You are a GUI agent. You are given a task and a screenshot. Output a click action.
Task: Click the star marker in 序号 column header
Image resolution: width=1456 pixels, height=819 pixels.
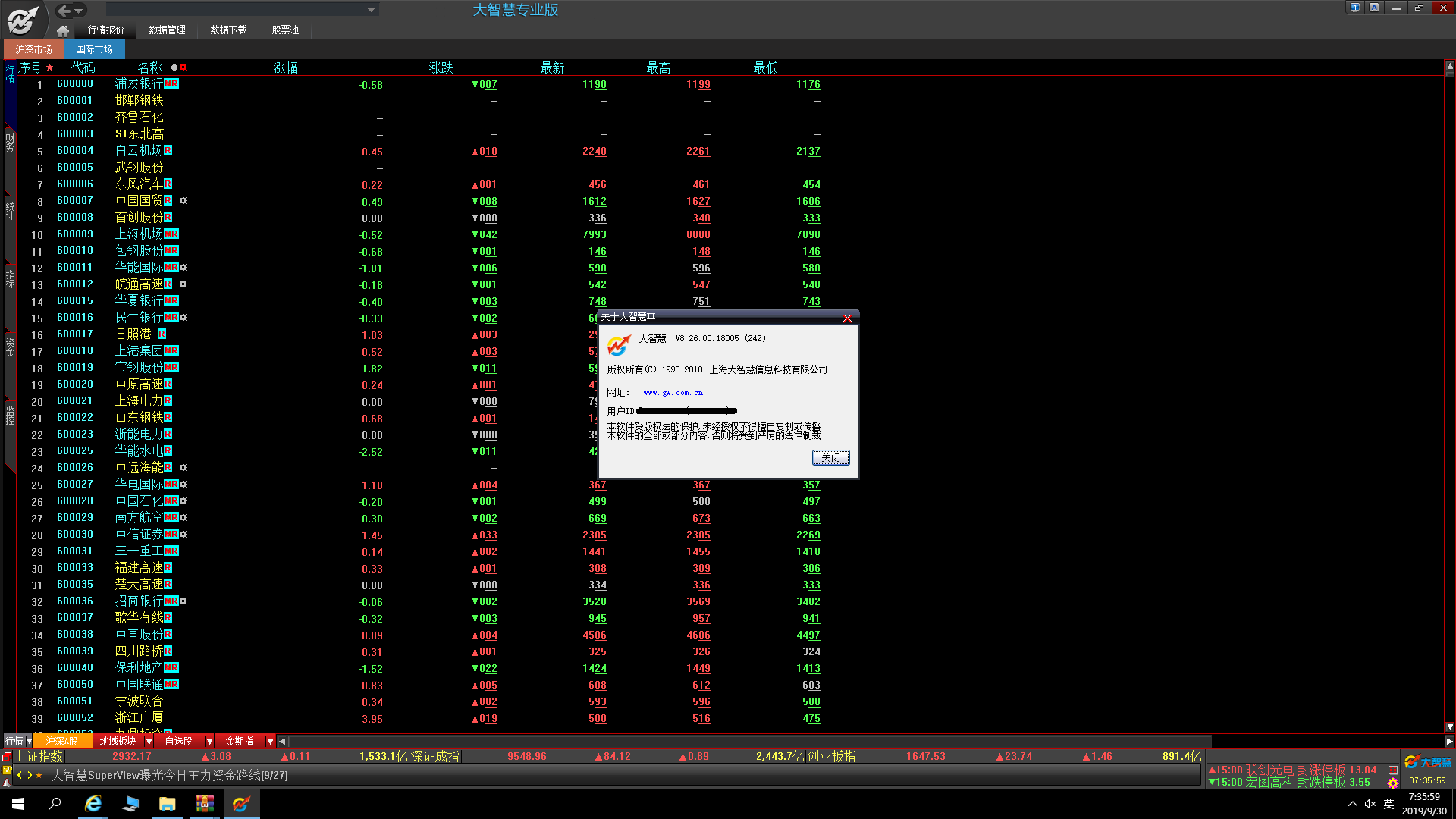pos(50,67)
